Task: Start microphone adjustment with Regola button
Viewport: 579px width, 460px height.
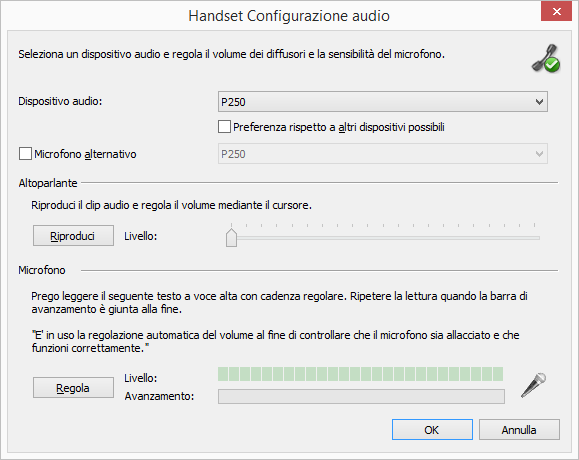Action: [73, 388]
